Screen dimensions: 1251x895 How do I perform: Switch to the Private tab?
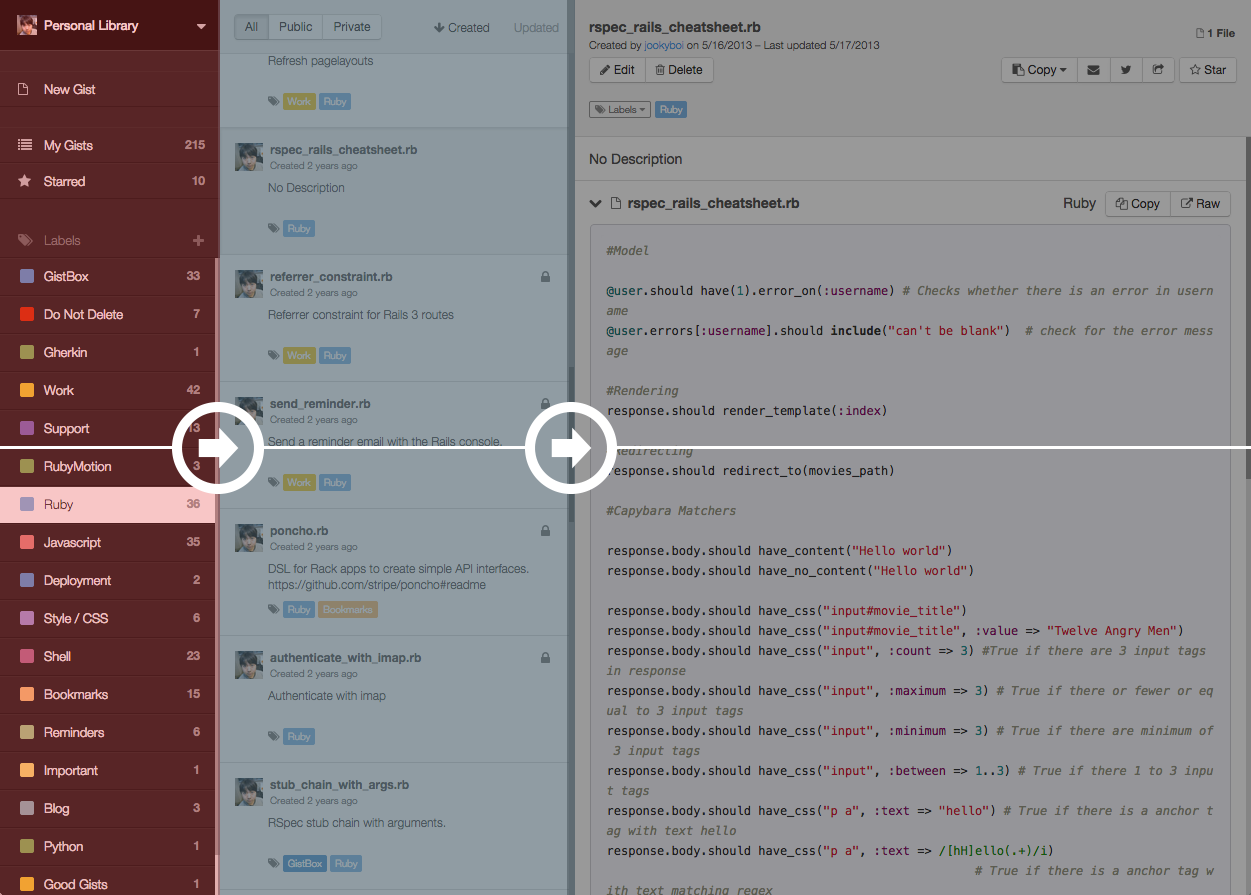pos(352,27)
